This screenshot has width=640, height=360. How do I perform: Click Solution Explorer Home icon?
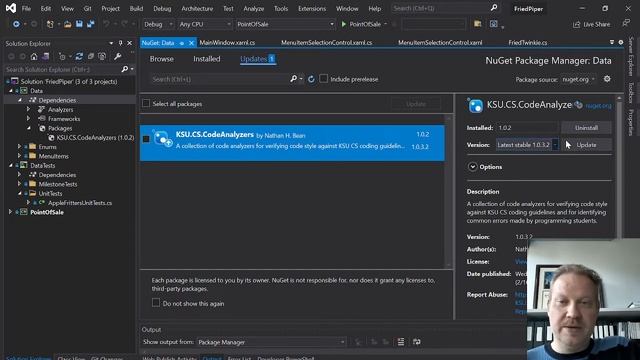[34, 56]
